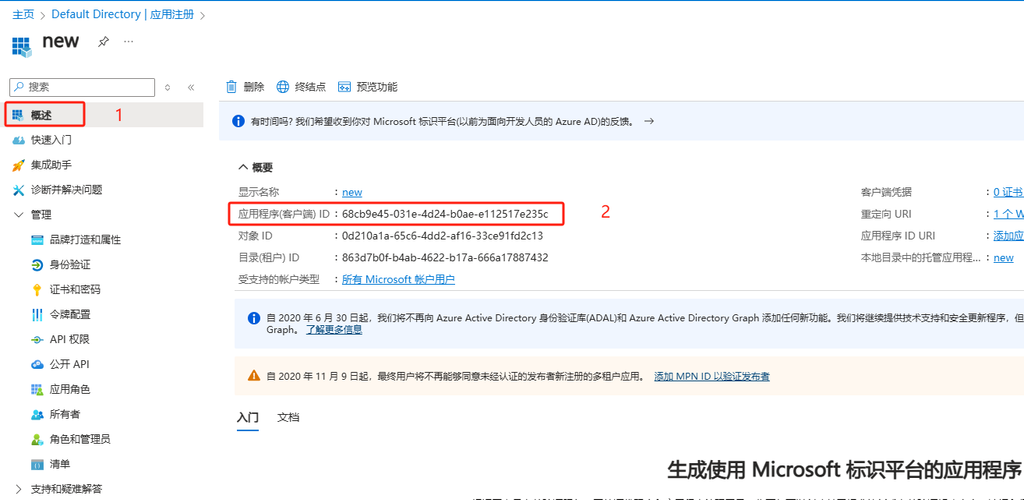Collapse the 概要 section chevron
Viewport: 1024px width, 500px height.
[x=243, y=167]
